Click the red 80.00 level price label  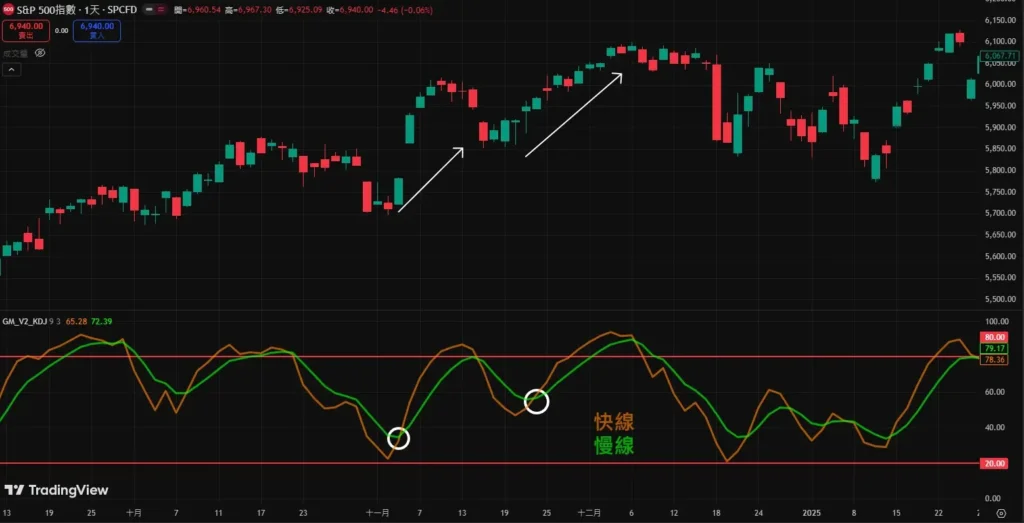(x=993, y=338)
